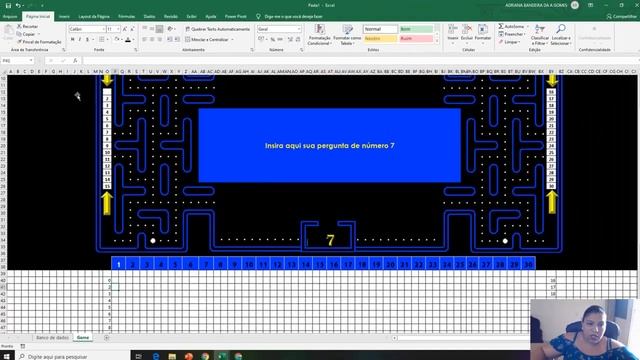
Task: Open the borders dropdown in the font group
Action: click(107, 40)
